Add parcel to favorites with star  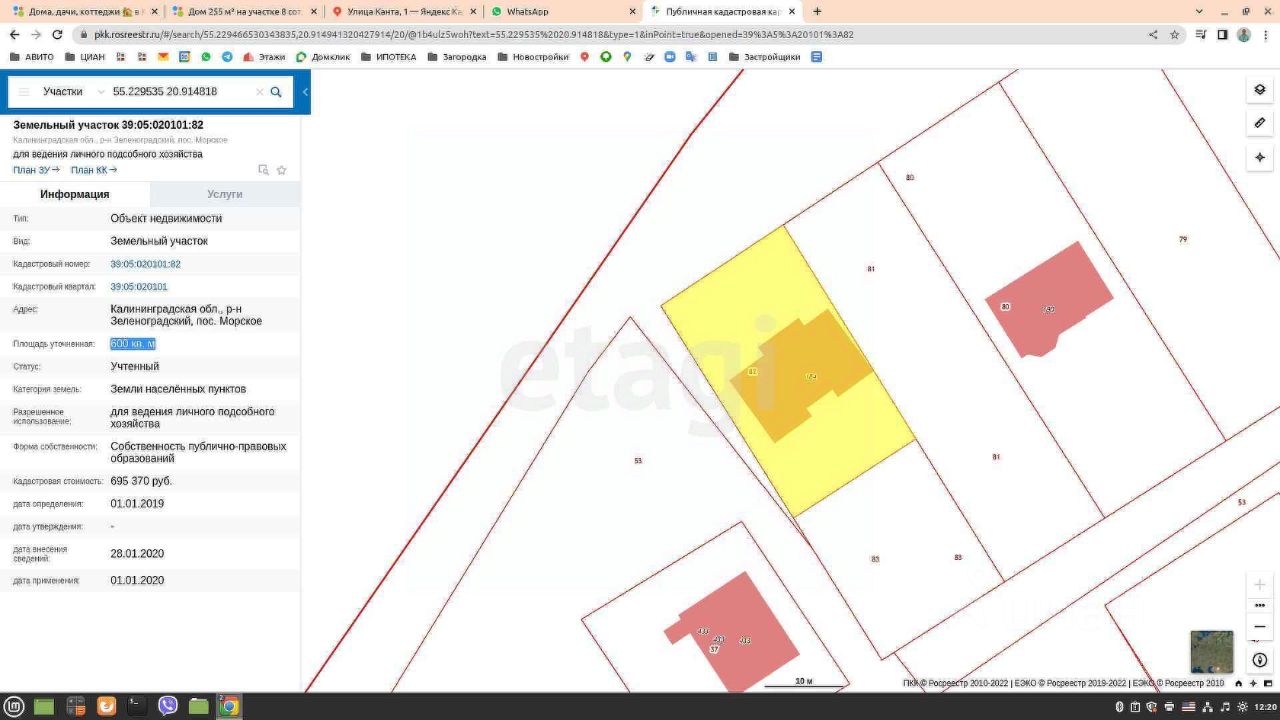click(282, 170)
